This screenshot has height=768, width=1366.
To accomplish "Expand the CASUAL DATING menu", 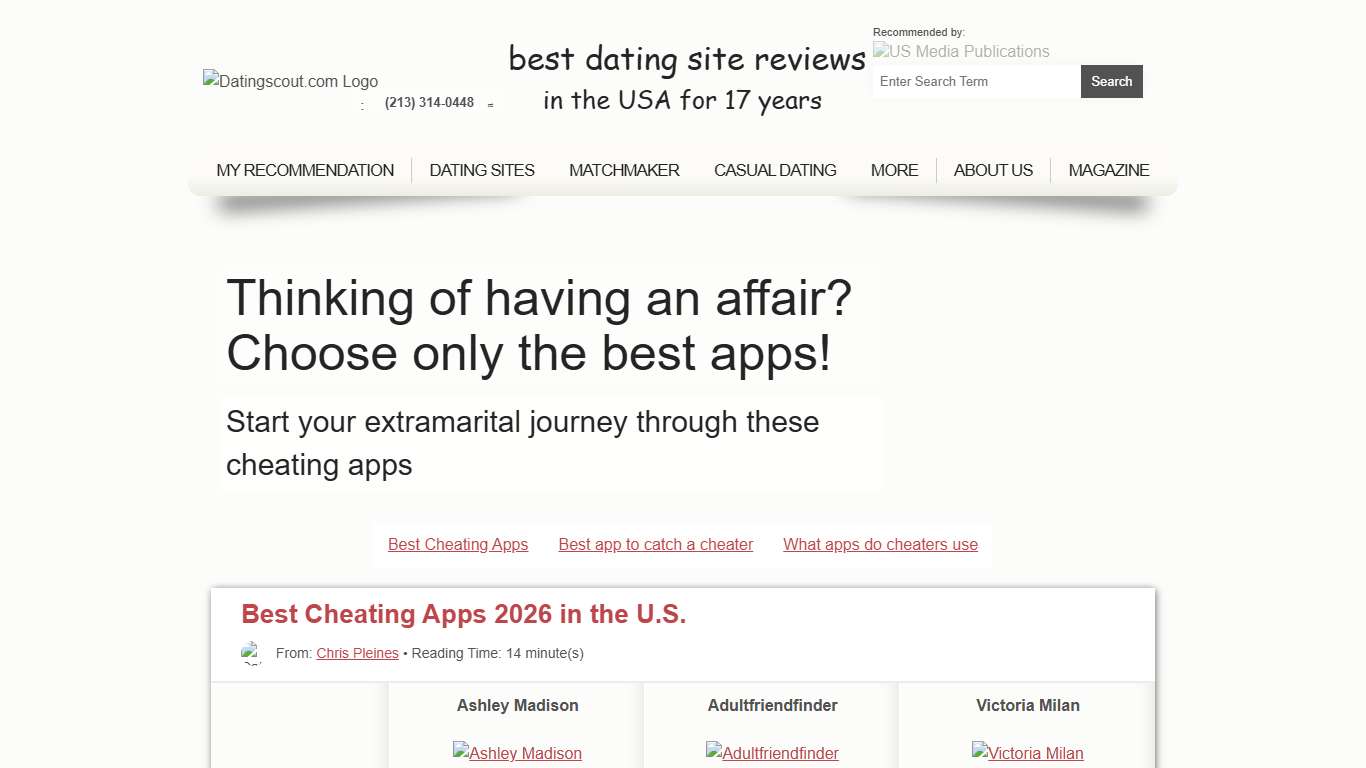I will click(775, 170).
